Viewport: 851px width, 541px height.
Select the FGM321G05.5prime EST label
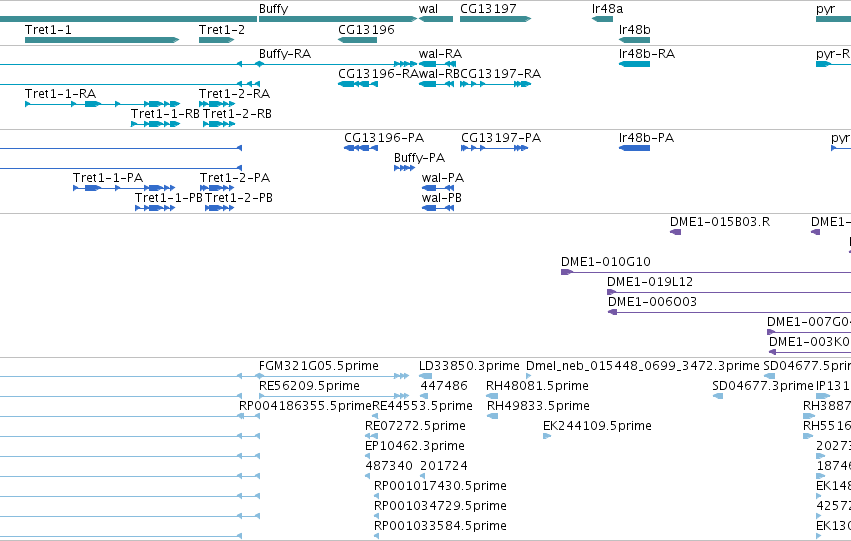click(x=319, y=366)
